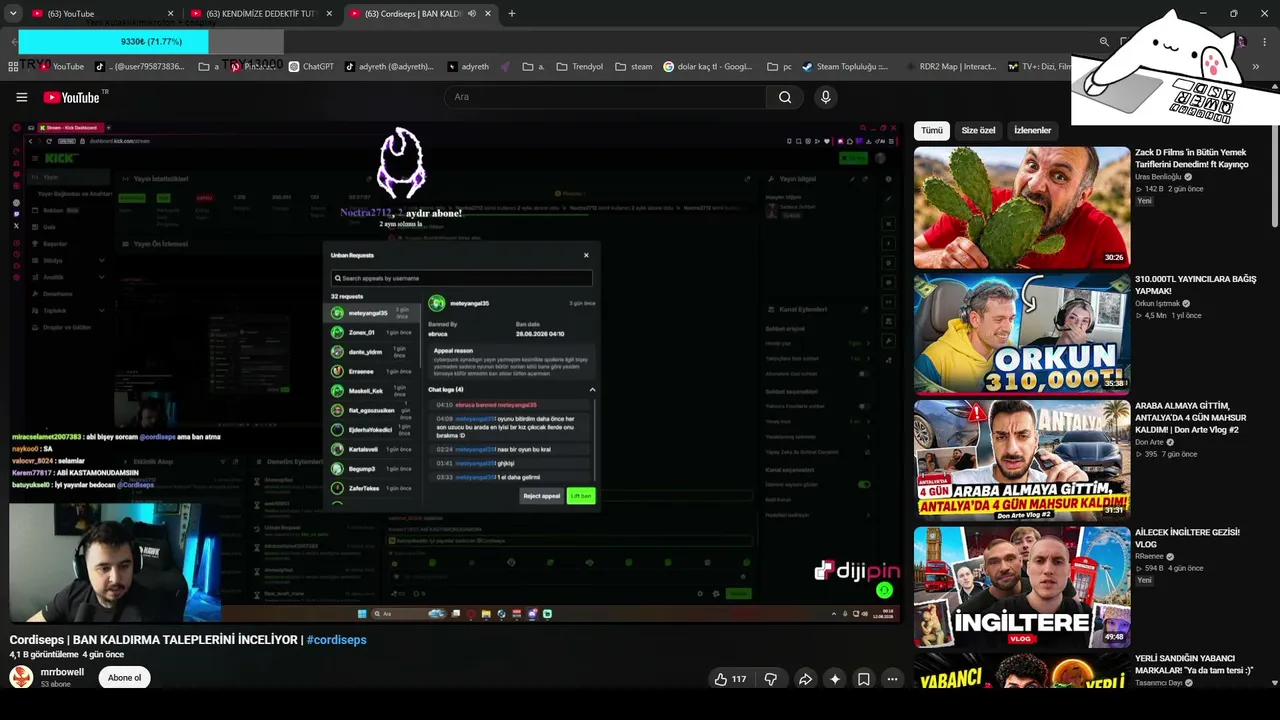Open Chrome tab search dropdown arrow
This screenshot has height=720, width=1280.
pyautogui.click(x=13, y=13)
